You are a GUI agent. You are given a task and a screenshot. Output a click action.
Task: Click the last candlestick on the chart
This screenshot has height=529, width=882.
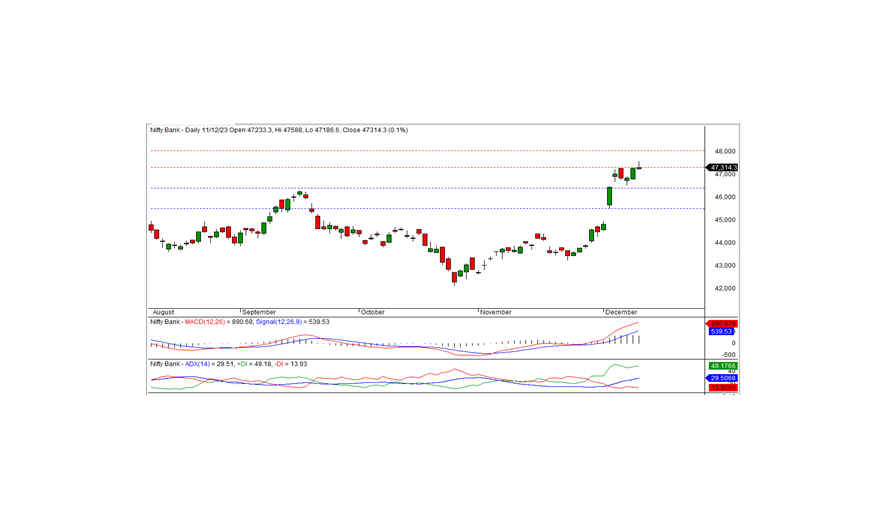(x=639, y=170)
